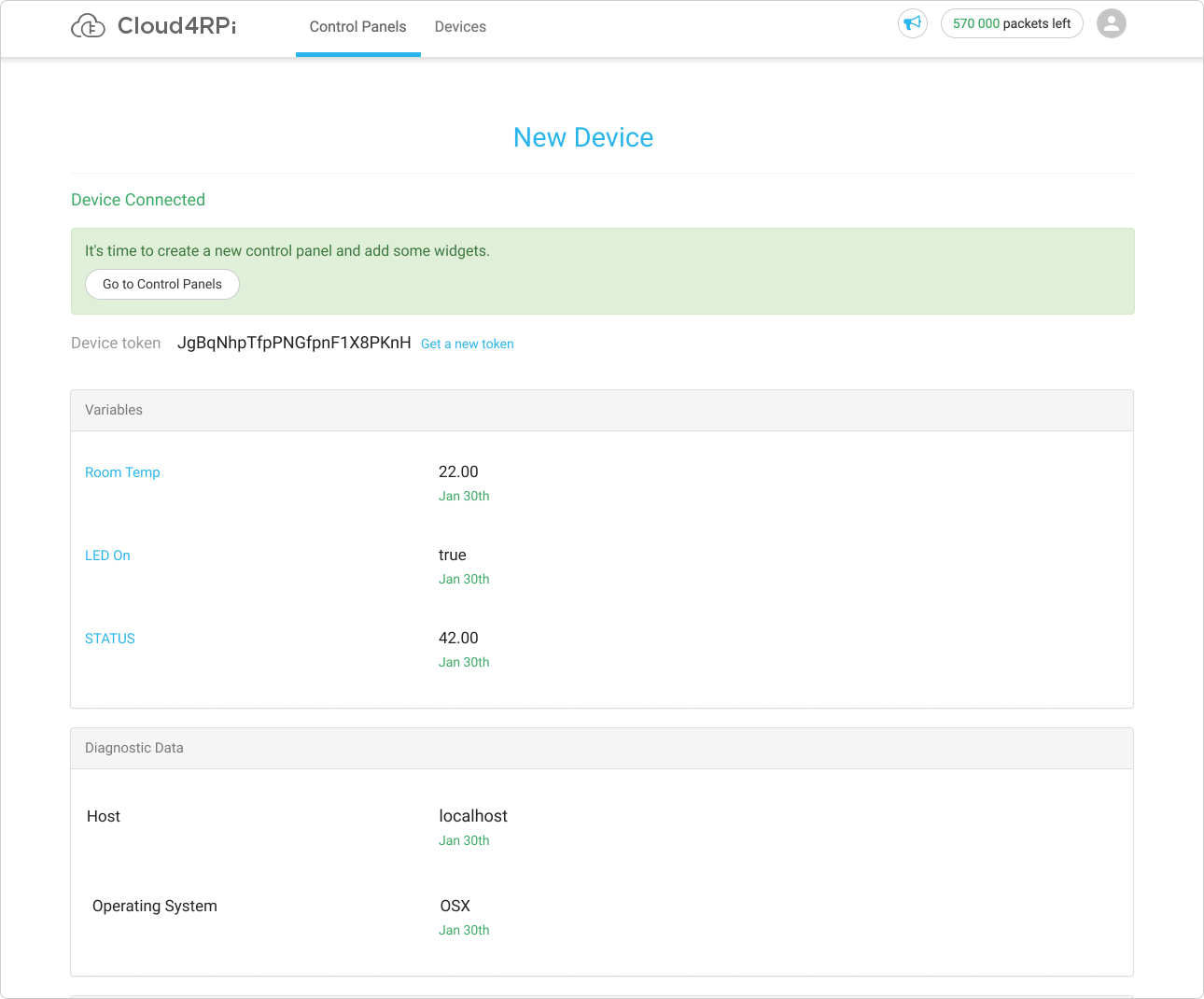Click the OSX operating system value
Screen dimensions: 1204x999
tap(455, 906)
